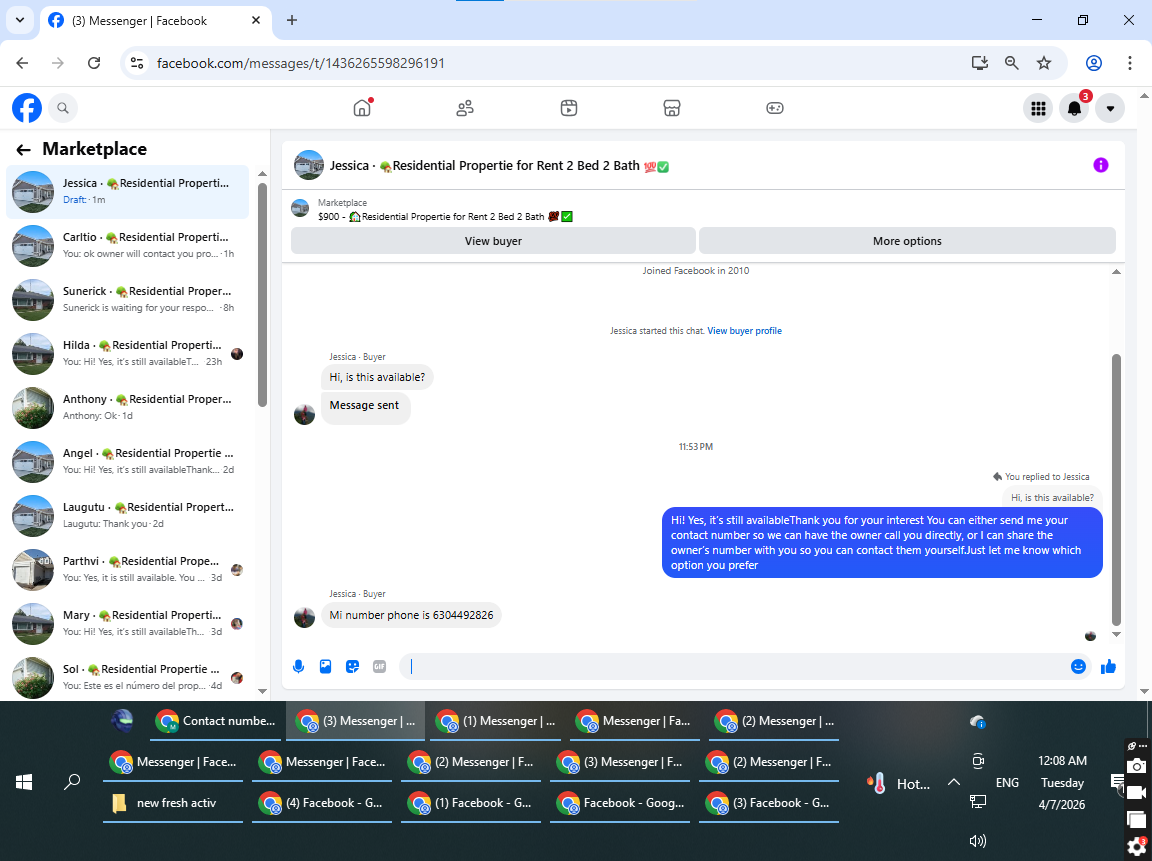Open the ENG language indicator
This screenshot has height=861, width=1152.
click(1007, 783)
